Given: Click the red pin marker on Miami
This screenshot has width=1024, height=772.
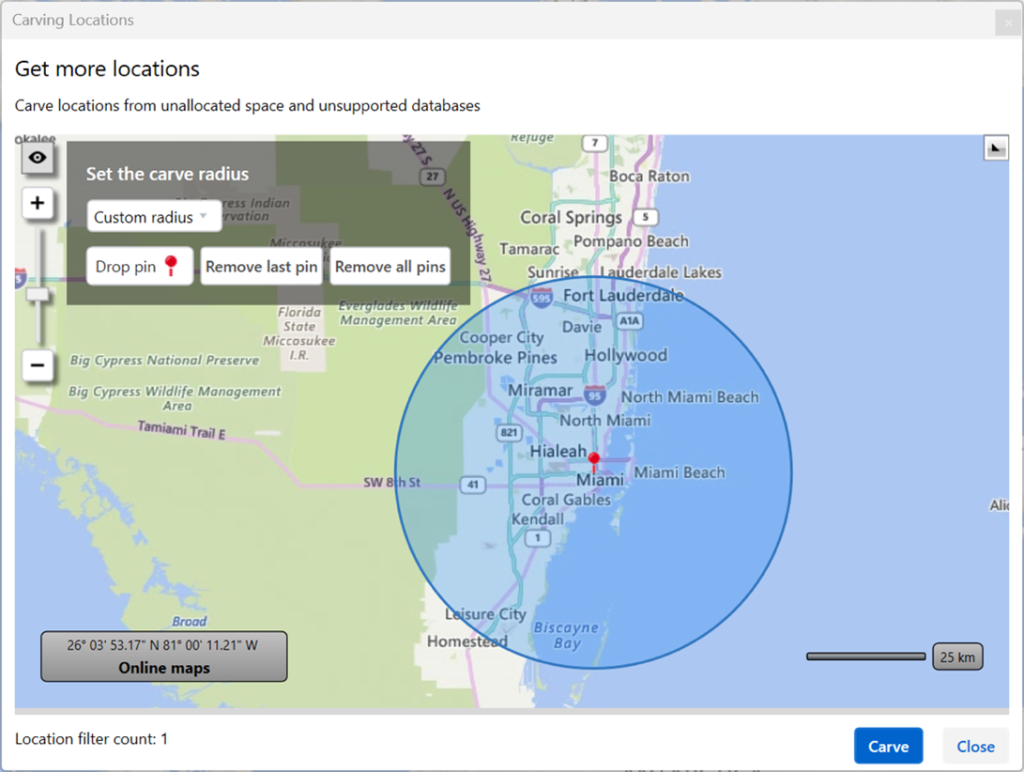Looking at the screenshot, I should [x=594, y=460].
